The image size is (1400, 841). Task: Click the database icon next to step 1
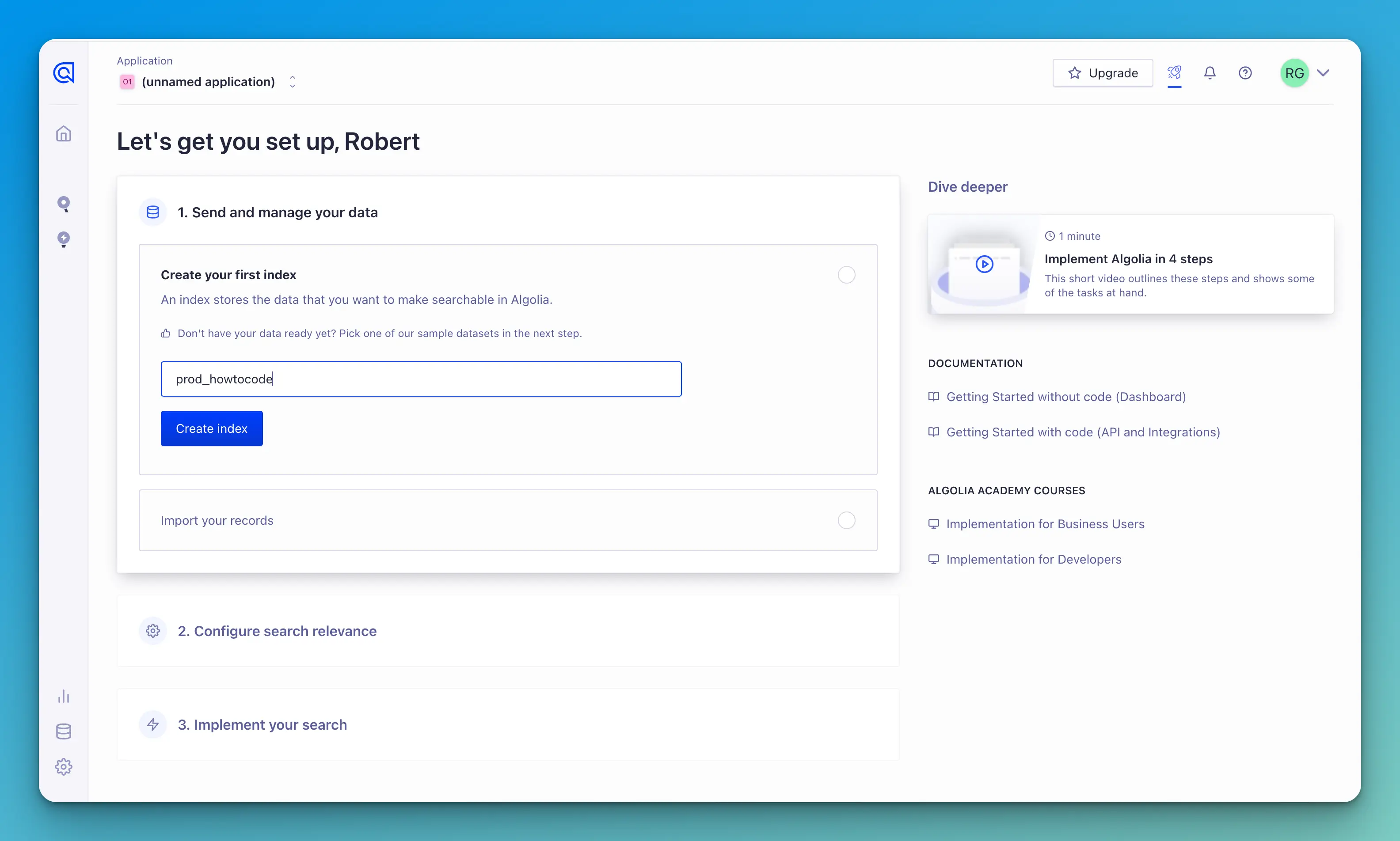[x=153, y=212]
